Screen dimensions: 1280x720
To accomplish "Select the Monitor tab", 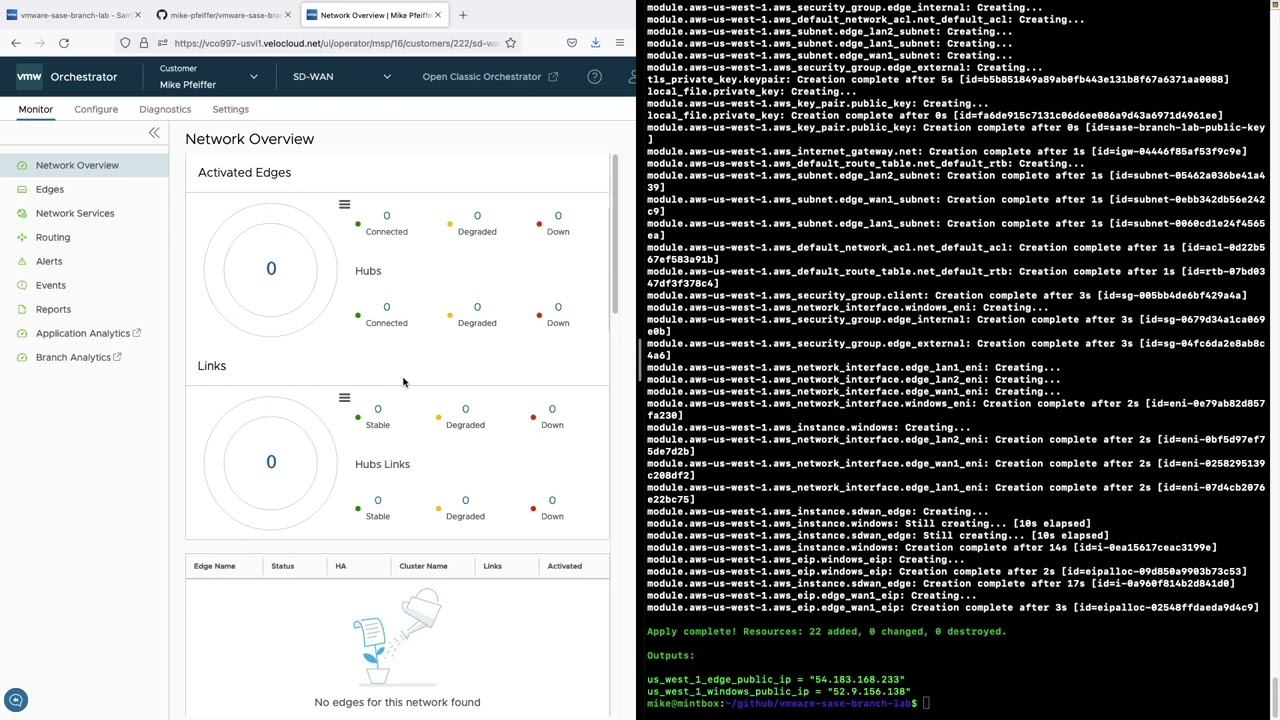I will tap(35, 109).
